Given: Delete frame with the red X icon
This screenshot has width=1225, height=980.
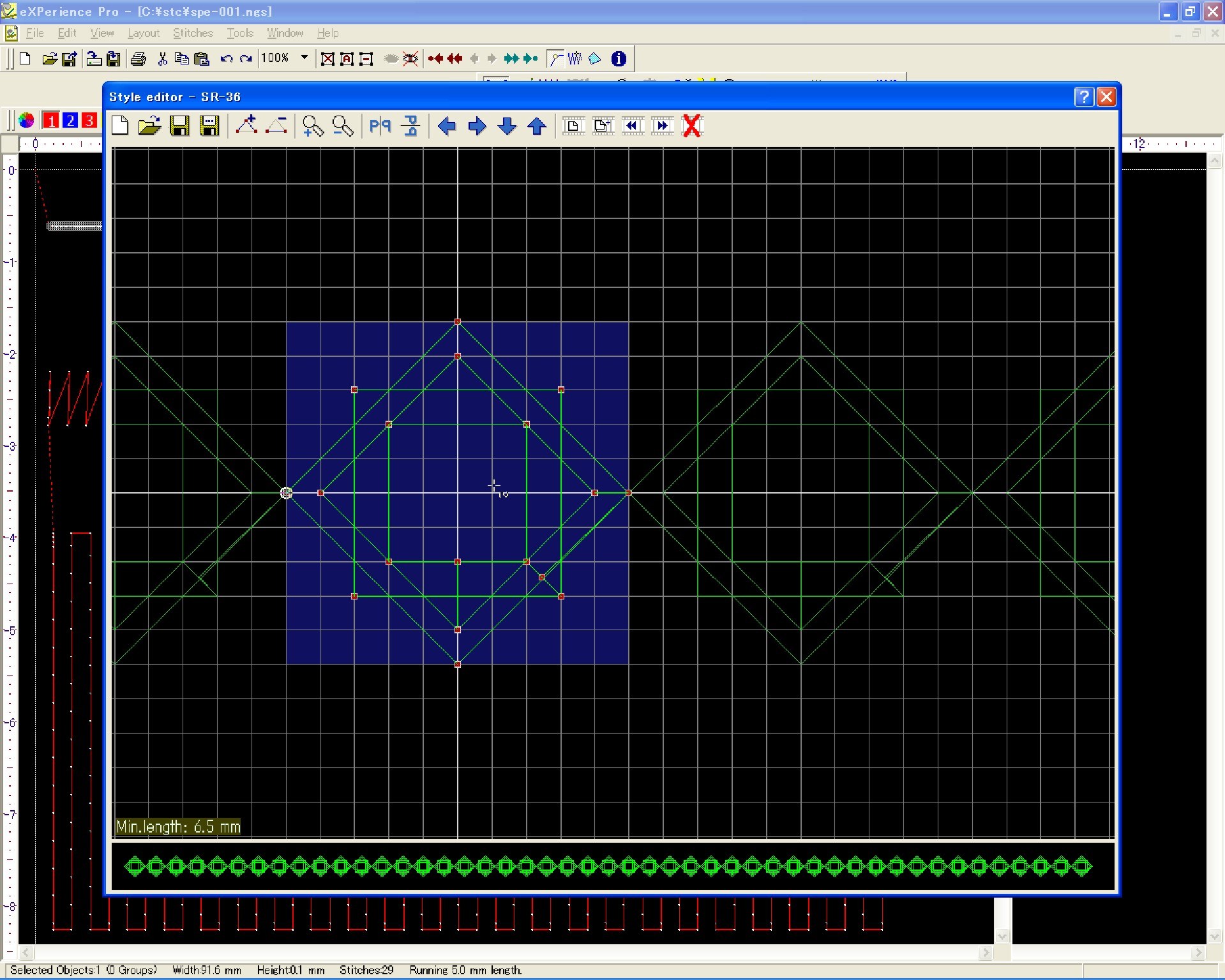Looking at the screenshot, I should (x=692, y=126).
